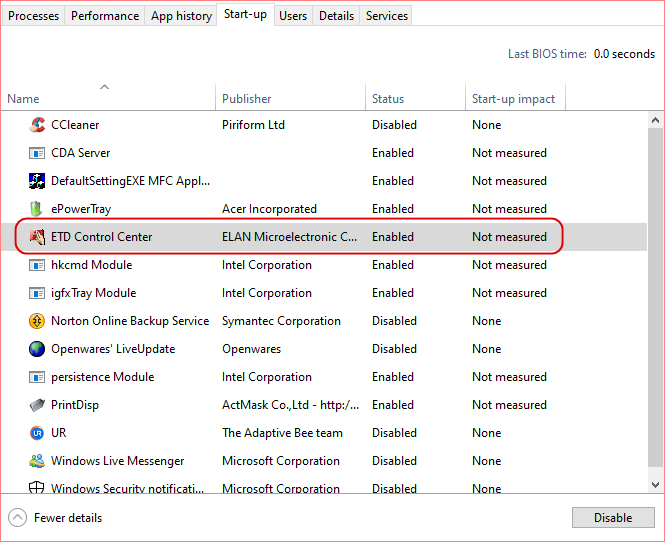This screenshot has height=542, width=665.
Task: Click the Norton Online Backup Service icon
Action: pyautogui.click(x=37, y=321)
